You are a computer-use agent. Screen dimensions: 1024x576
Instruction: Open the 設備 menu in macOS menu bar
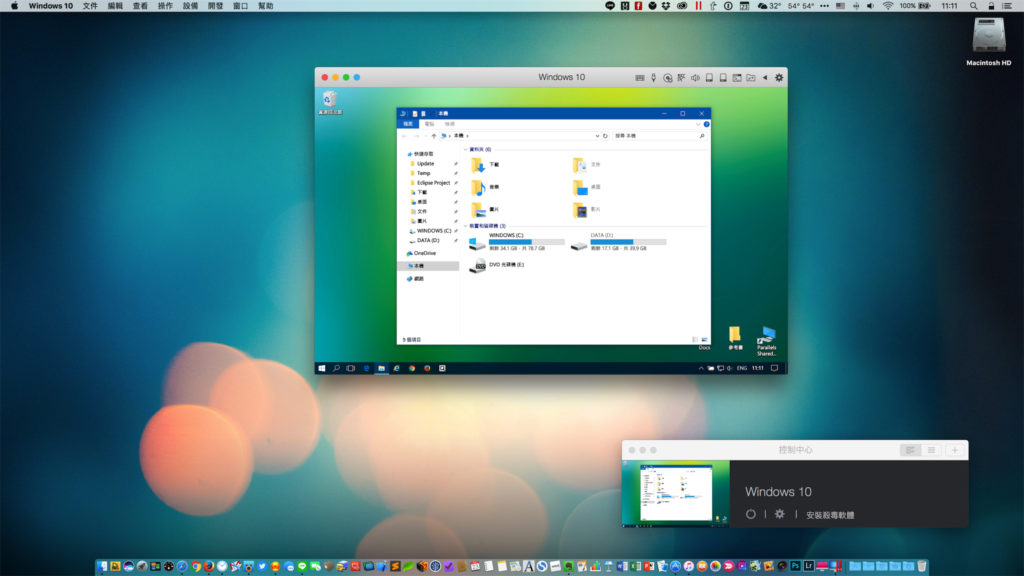[190, 6]
